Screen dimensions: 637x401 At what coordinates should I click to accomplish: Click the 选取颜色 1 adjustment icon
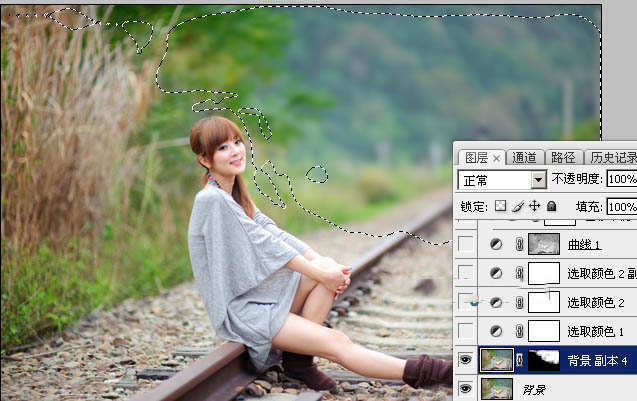496,332
